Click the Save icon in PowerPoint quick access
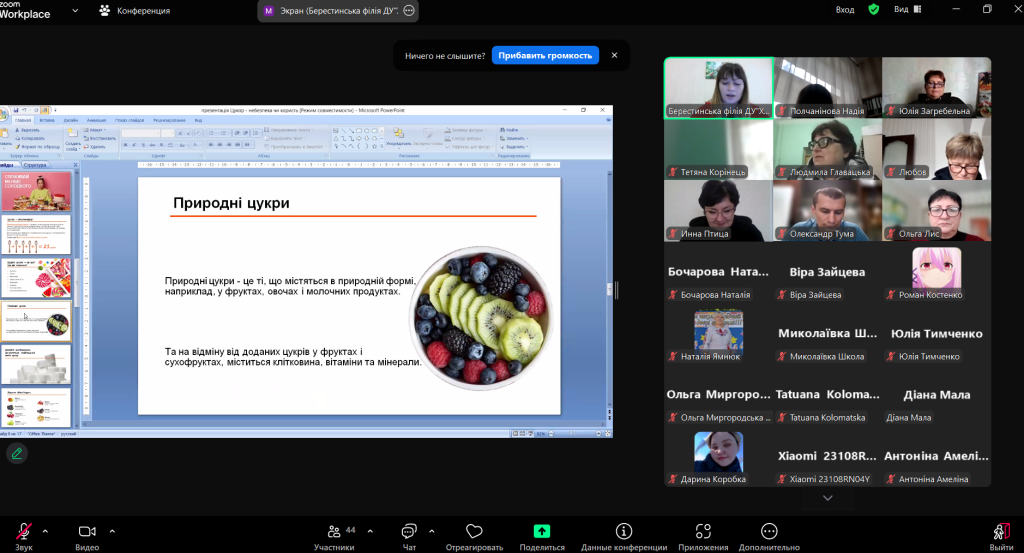The height and width of the screenshot is (553, 1024). (x=15, y=110)
